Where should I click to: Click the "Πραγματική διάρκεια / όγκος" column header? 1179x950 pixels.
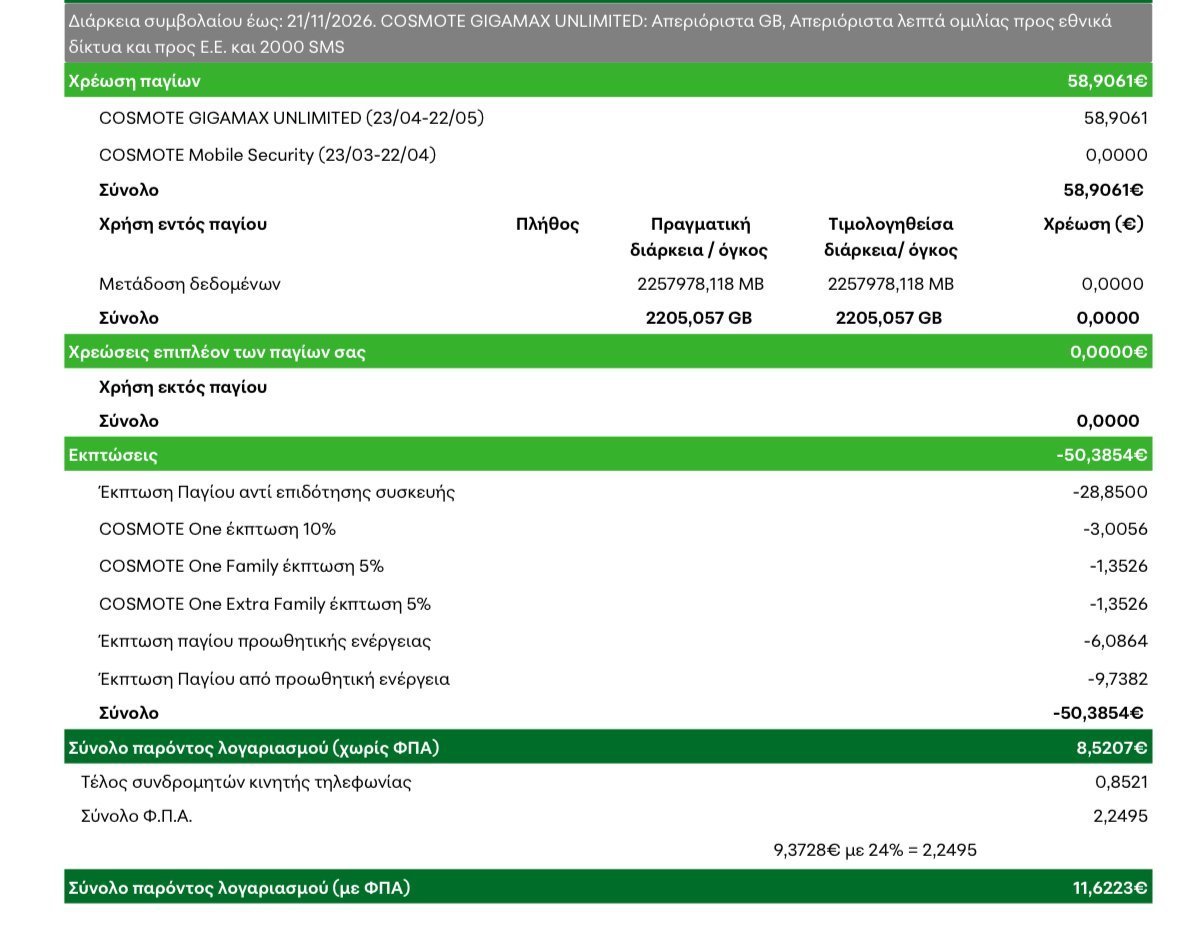coord(699,237)
